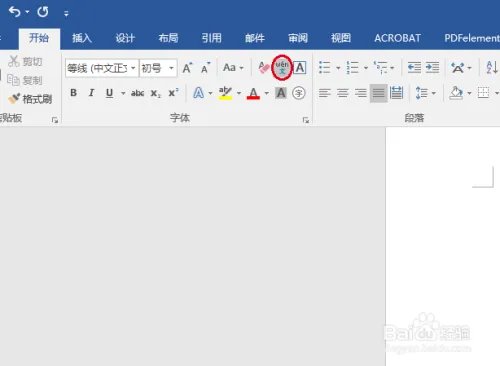The image size is (500, 366).
Task: Open the 邮件 tab
Action: tap(255, 38)
